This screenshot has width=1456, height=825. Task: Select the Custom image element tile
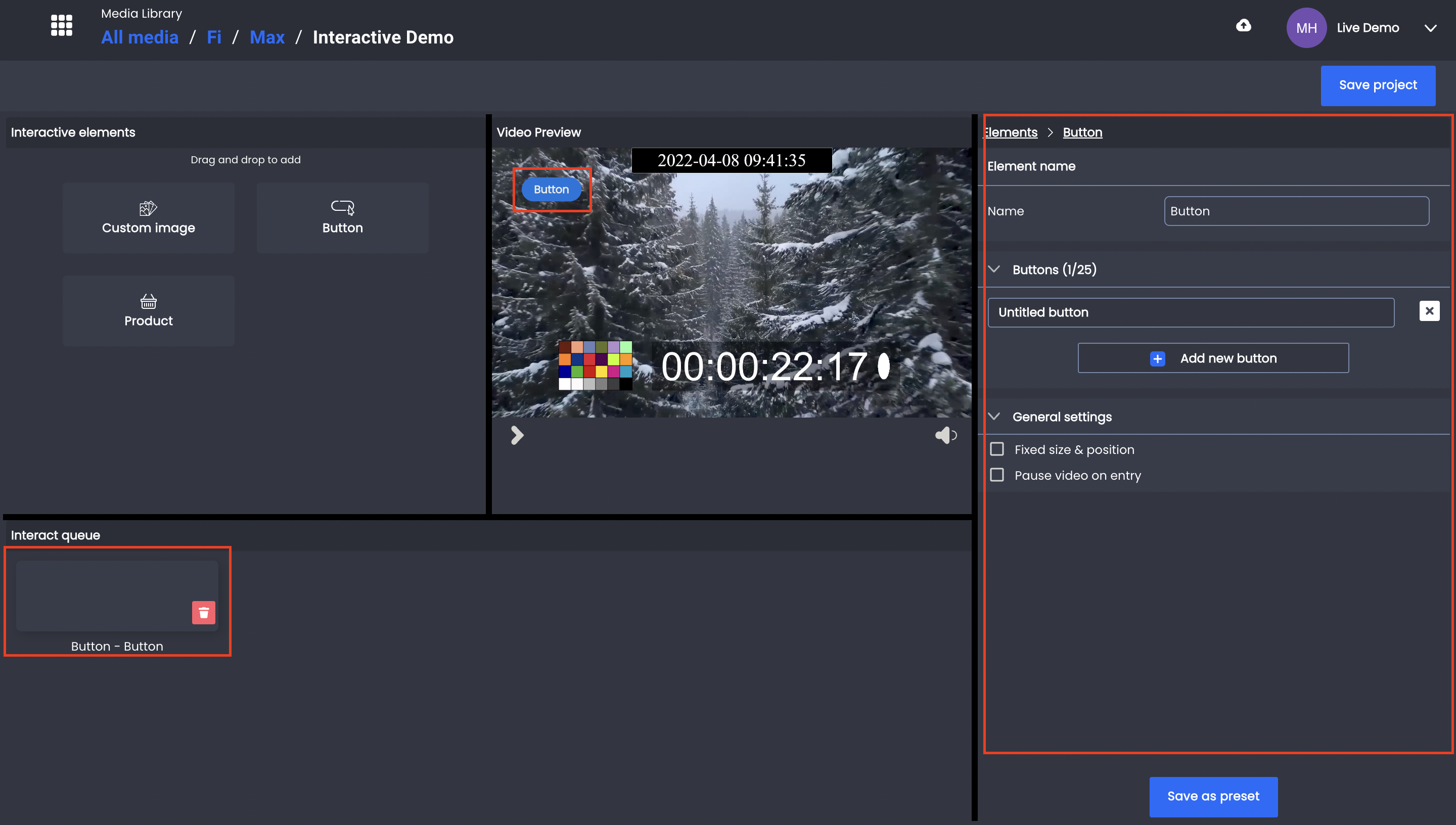149,217
